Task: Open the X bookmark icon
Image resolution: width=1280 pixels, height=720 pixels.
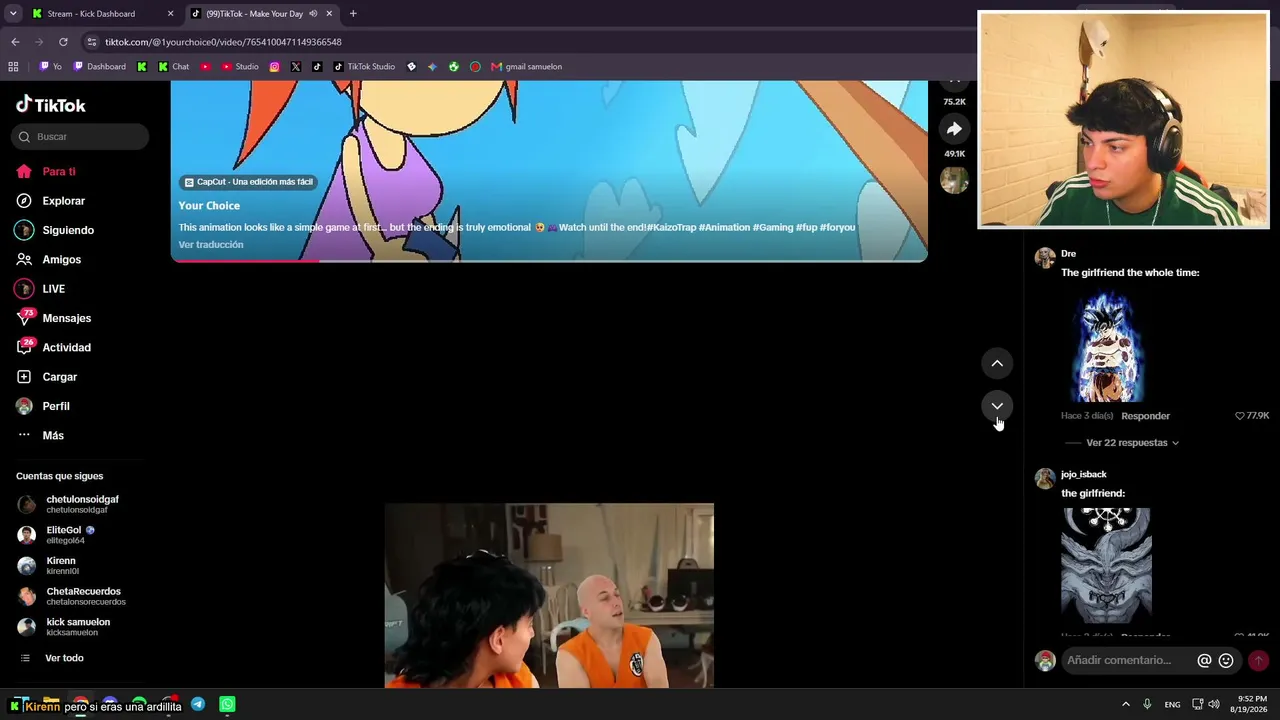Action: (296, 67)
